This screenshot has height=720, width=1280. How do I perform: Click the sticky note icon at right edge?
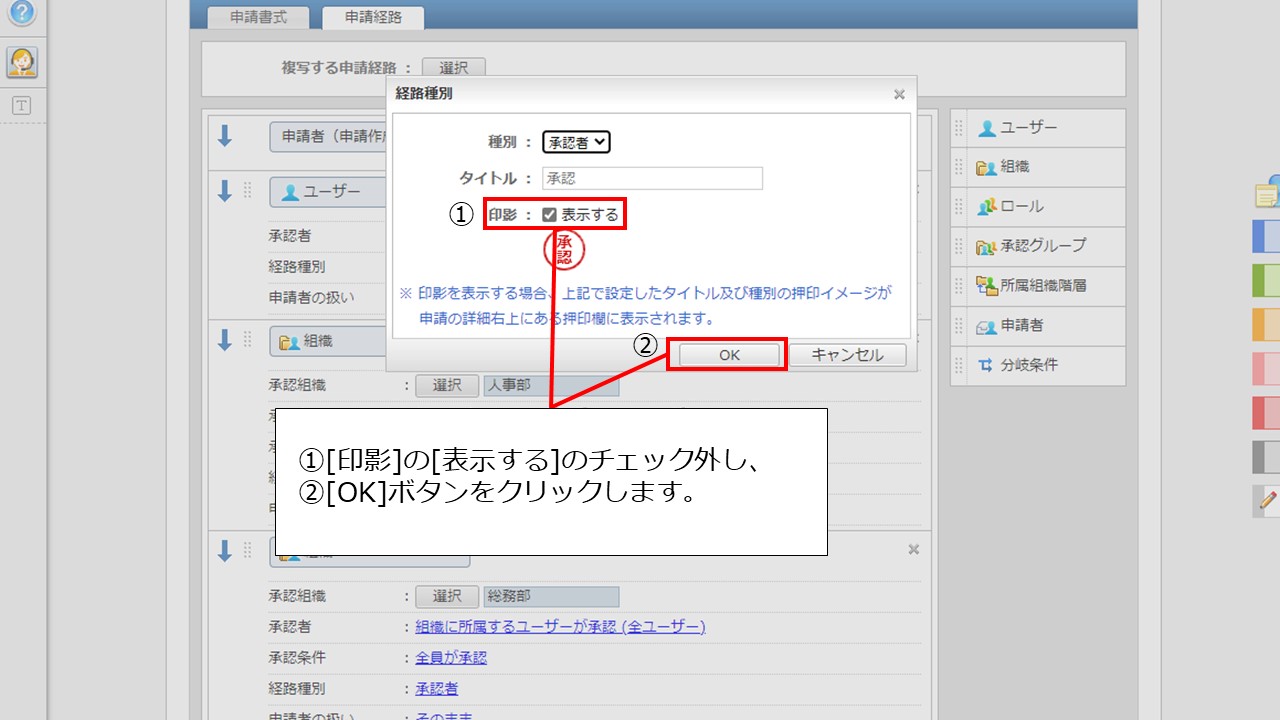1267,193
